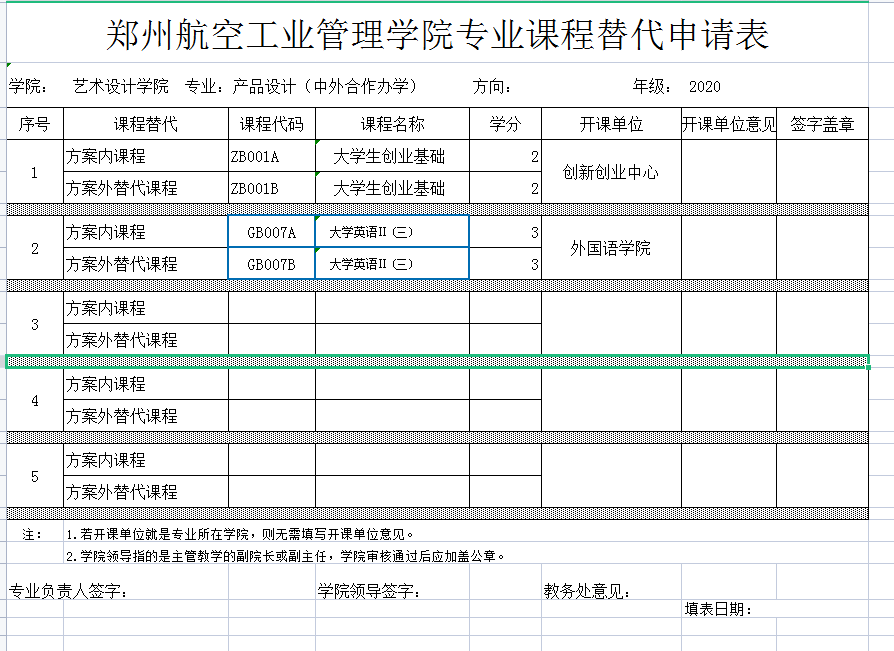Click the 签字盖章 header cell
This screenshot has width=894, height=651.
click(x=822, y=124)
